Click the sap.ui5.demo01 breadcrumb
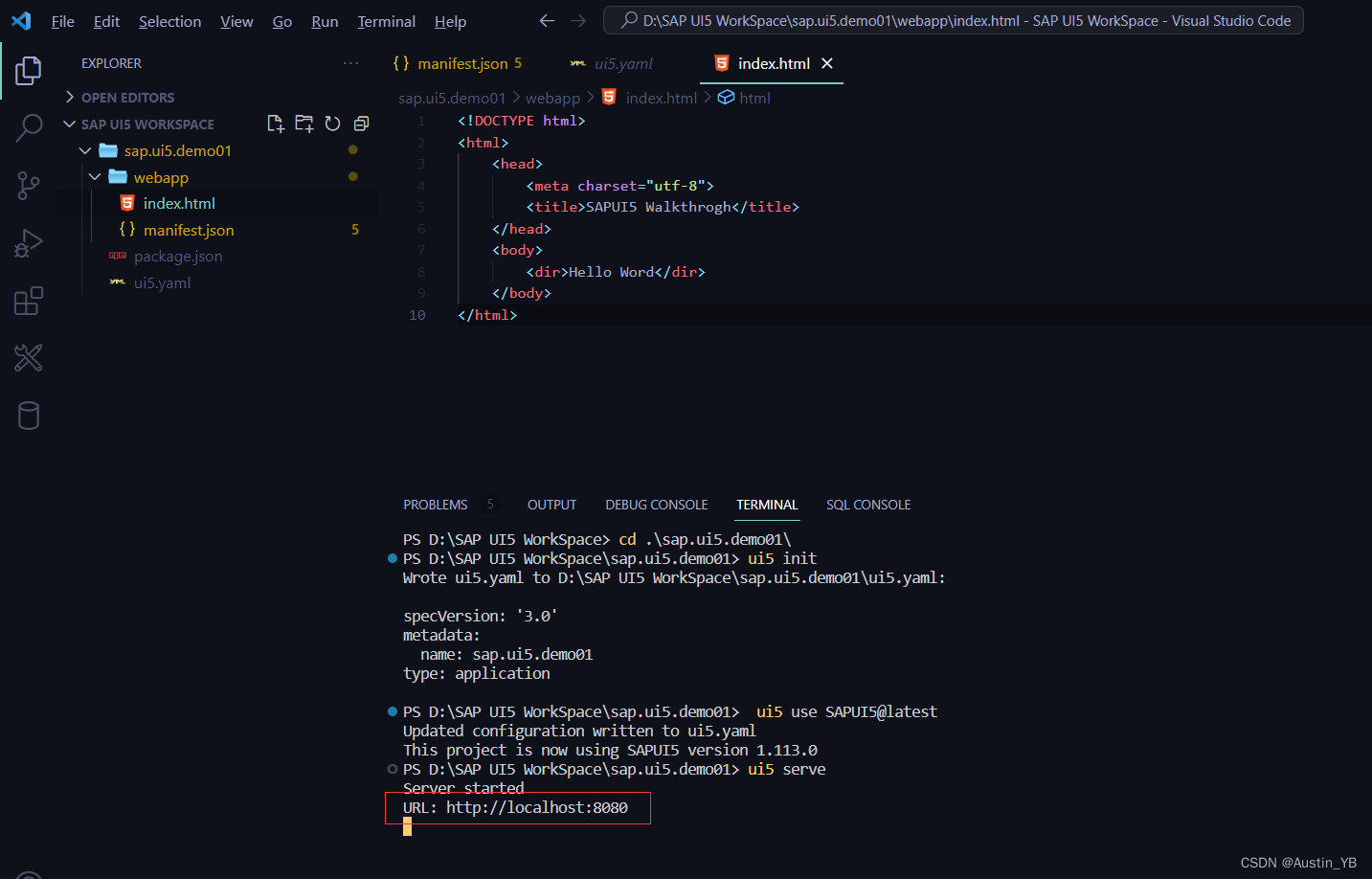Image resolution: width=1372 pixels, height=879 pixels. pyautogui.click(x=452, y=98)
